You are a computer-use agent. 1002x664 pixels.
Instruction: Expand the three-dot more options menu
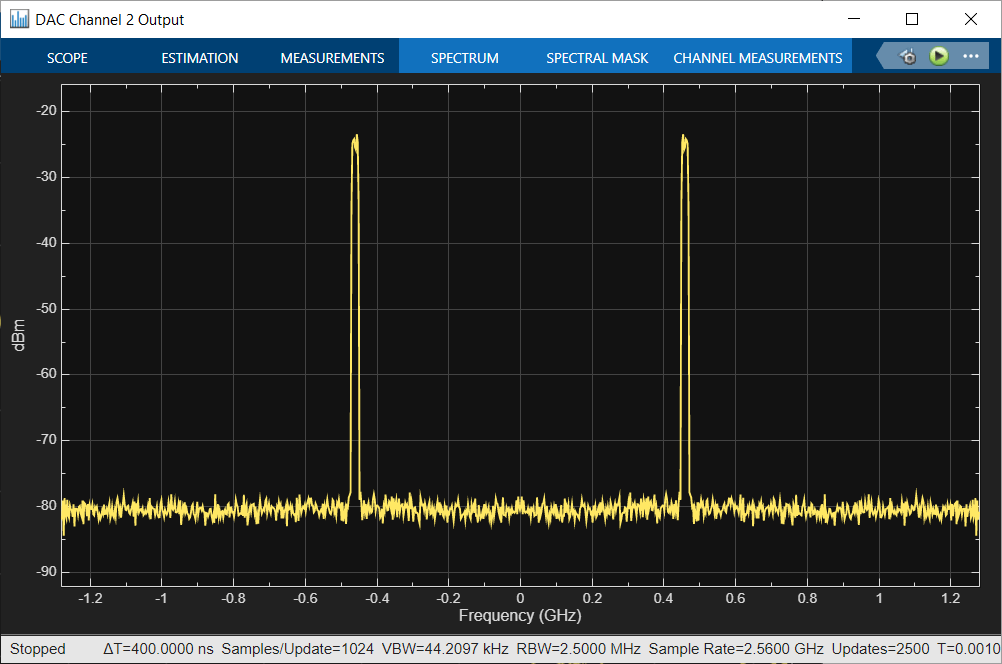click(970, 57)
